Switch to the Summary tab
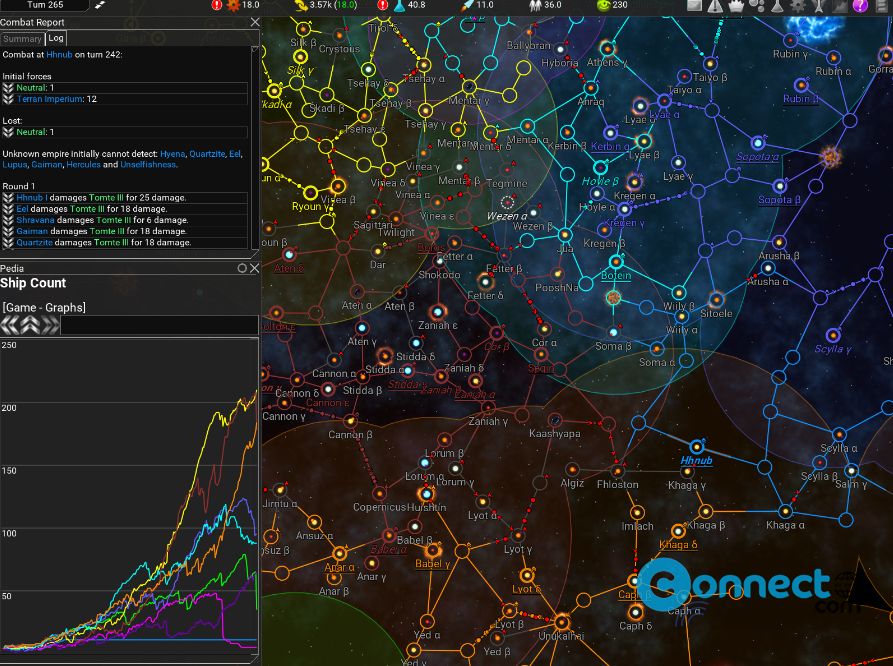 tap(22, 39)
